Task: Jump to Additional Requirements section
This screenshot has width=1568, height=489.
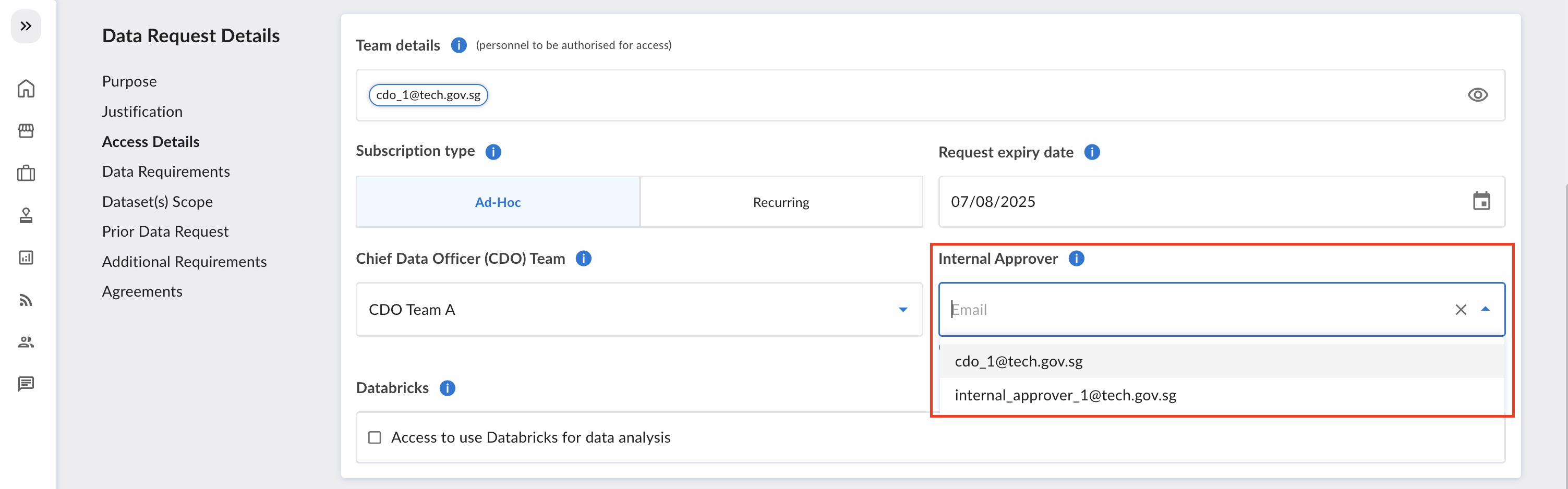Action: coord(184,262)
